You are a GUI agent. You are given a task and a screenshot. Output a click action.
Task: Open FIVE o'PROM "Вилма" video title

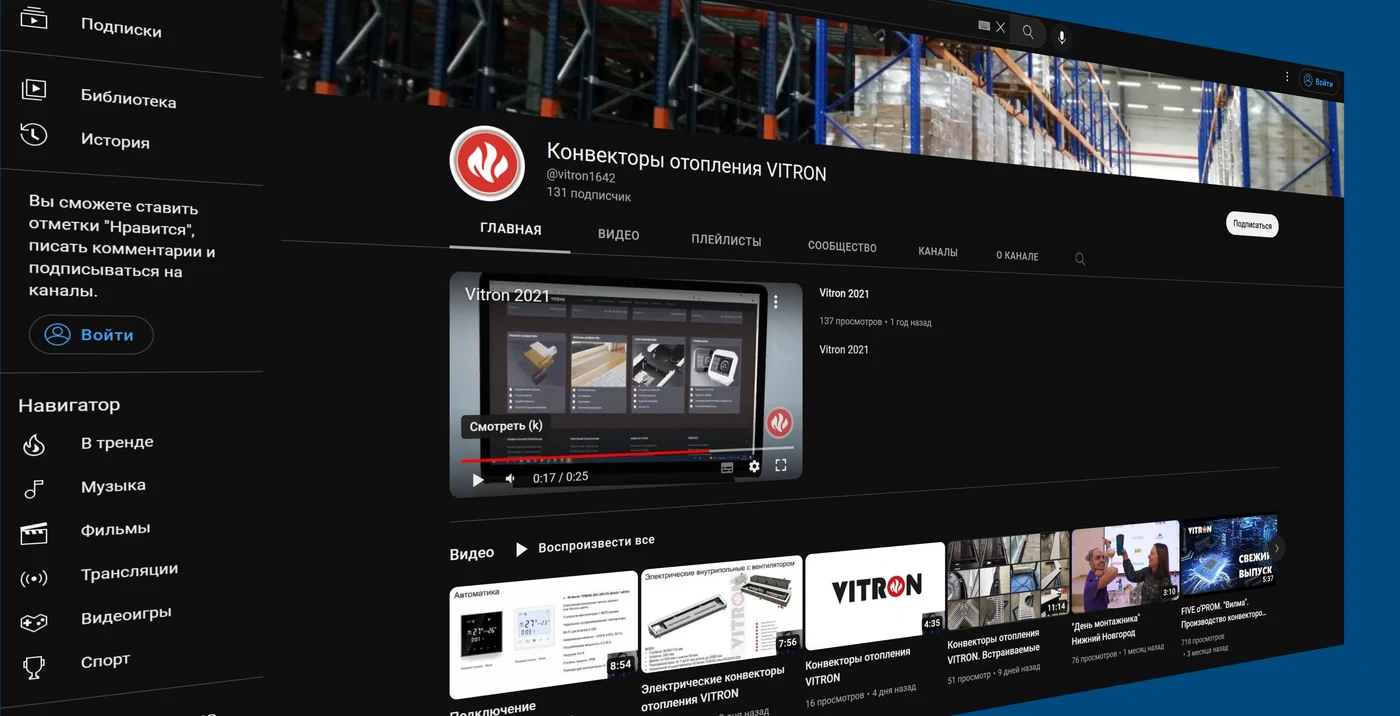click(1224, 613)
